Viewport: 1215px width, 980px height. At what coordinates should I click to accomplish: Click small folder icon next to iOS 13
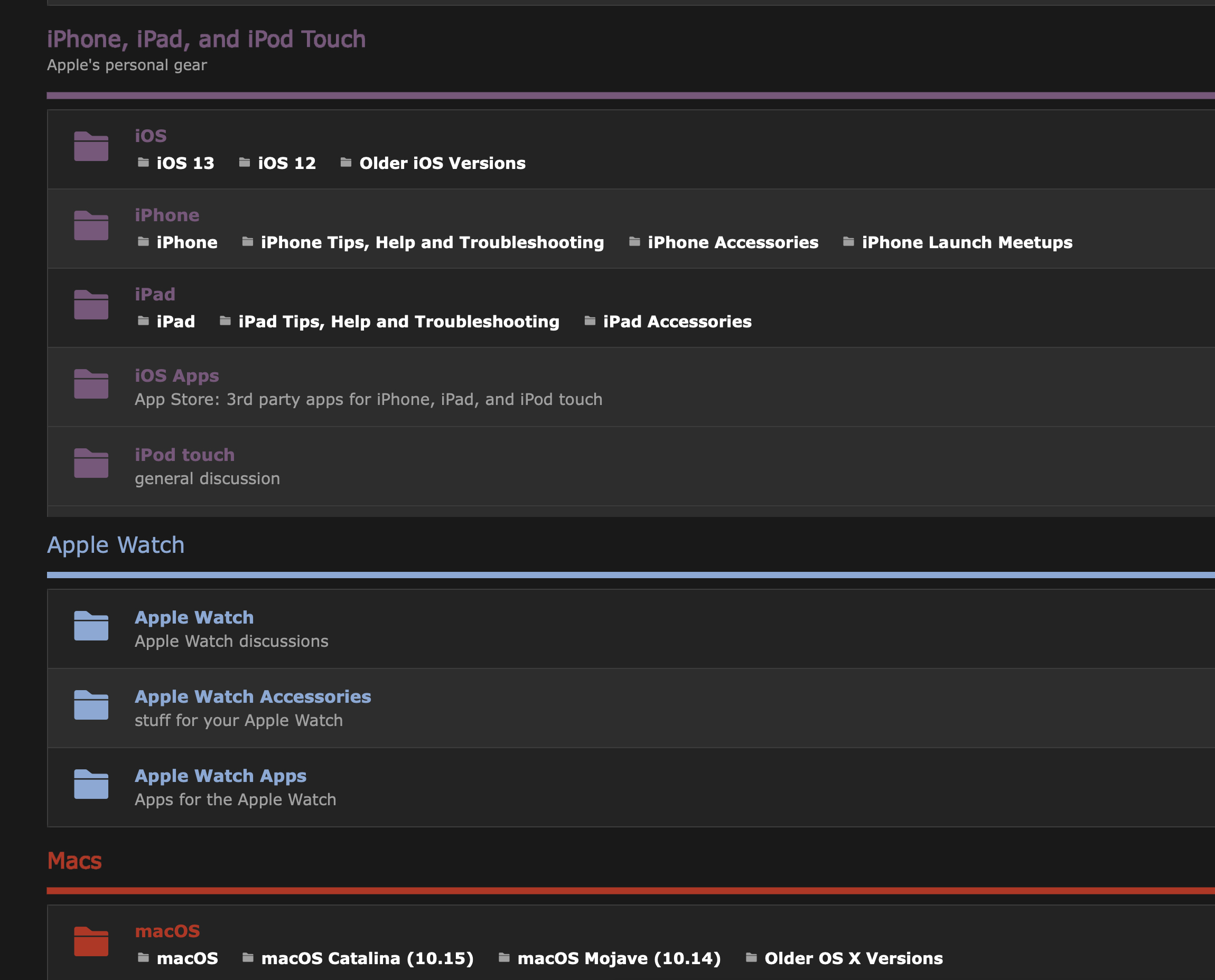144,163
